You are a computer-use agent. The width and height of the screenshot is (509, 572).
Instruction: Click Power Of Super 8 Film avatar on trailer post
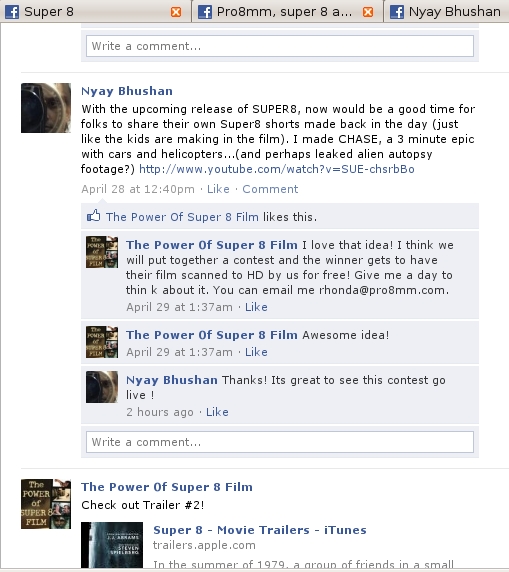46,504
